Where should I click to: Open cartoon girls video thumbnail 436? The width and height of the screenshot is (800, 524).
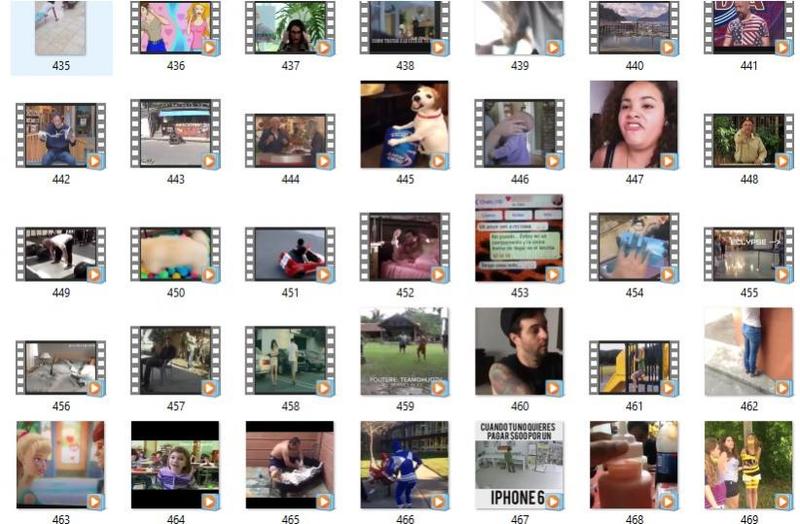pos(175,27)
